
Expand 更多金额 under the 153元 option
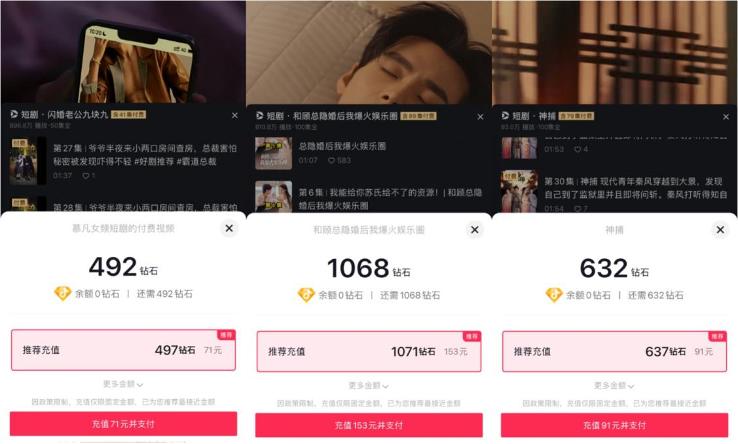(369, 386)
